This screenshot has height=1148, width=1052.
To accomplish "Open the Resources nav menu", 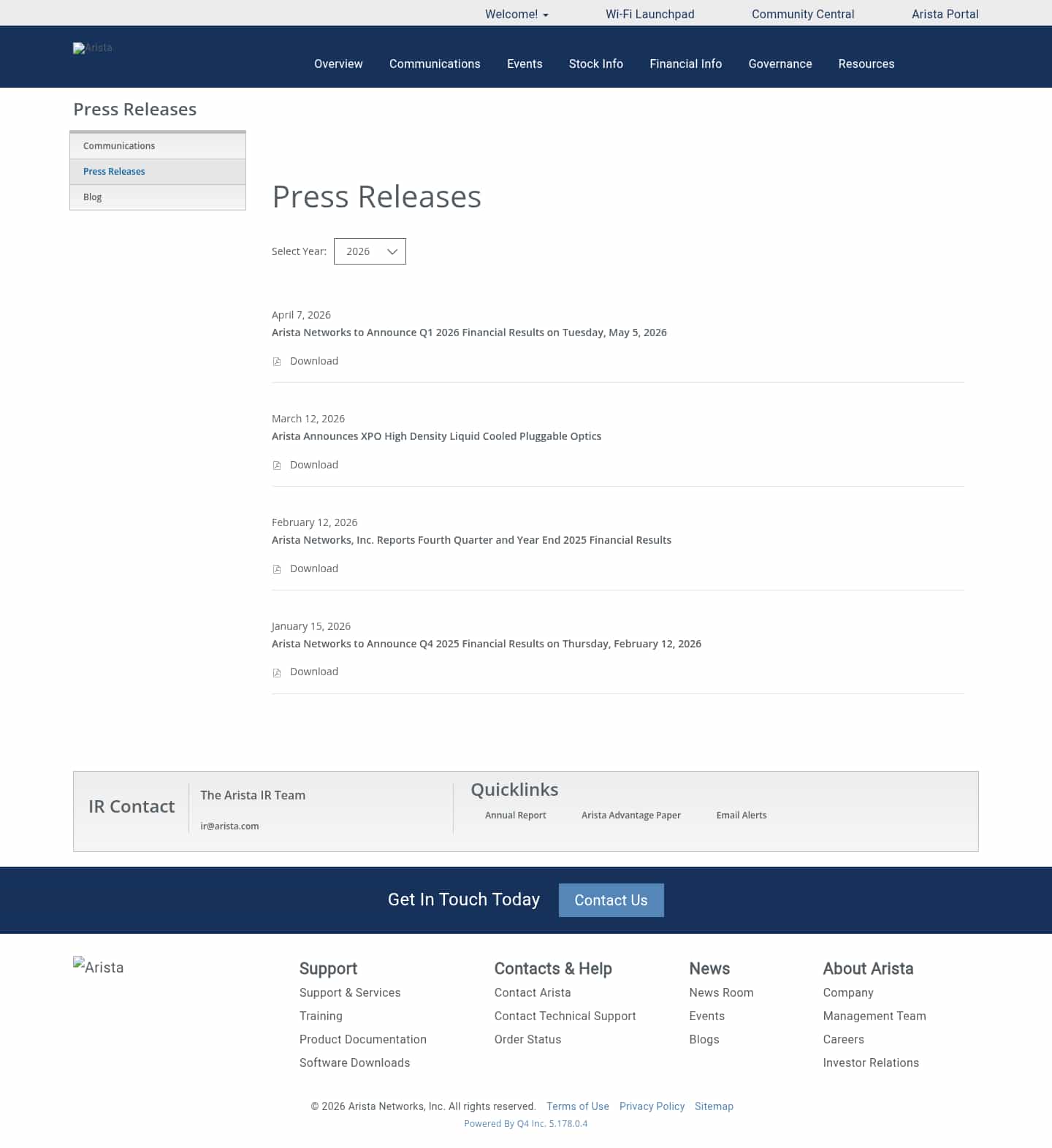I will (x=866, y=64).
